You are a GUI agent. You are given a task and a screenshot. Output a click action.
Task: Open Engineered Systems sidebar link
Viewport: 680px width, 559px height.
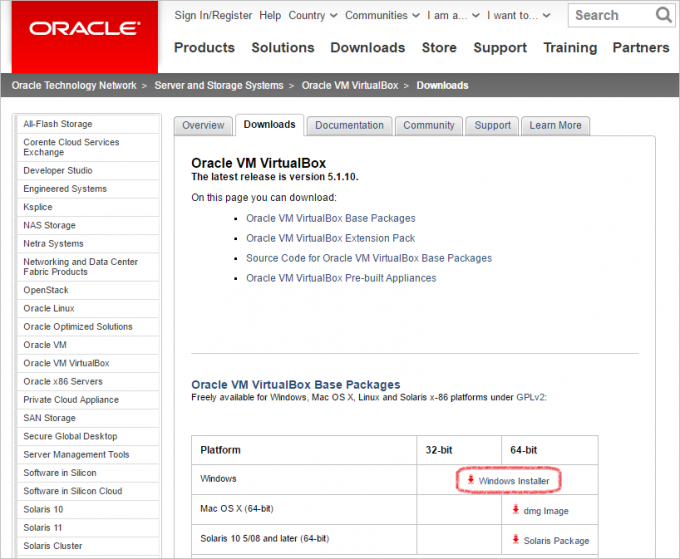tap(65, 189)
